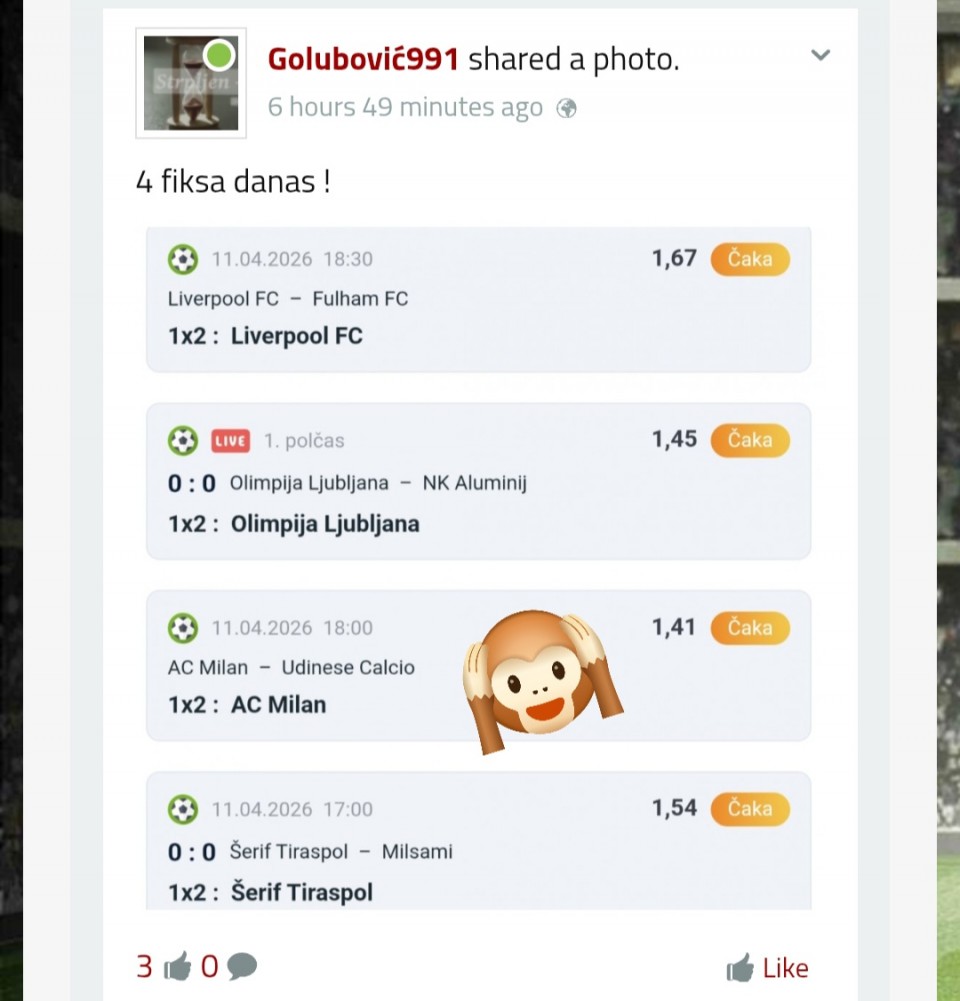Screen dimensions: 960x1001
Task: Click the soccer ball icon for Liverpool match
Action: point(183,260)
